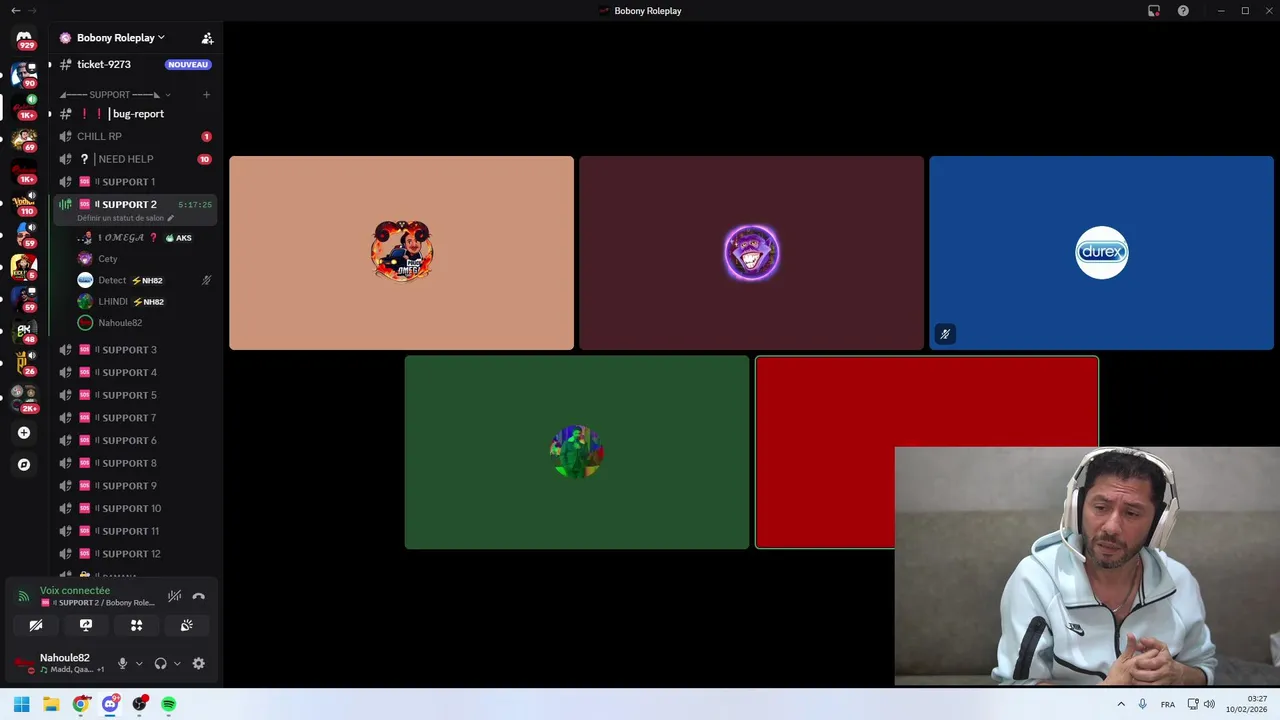The width and height of the screenshot is (1280, 720).
Task: Launch an Activity via the four-shapes icon
Action: (x=136, y=625)
